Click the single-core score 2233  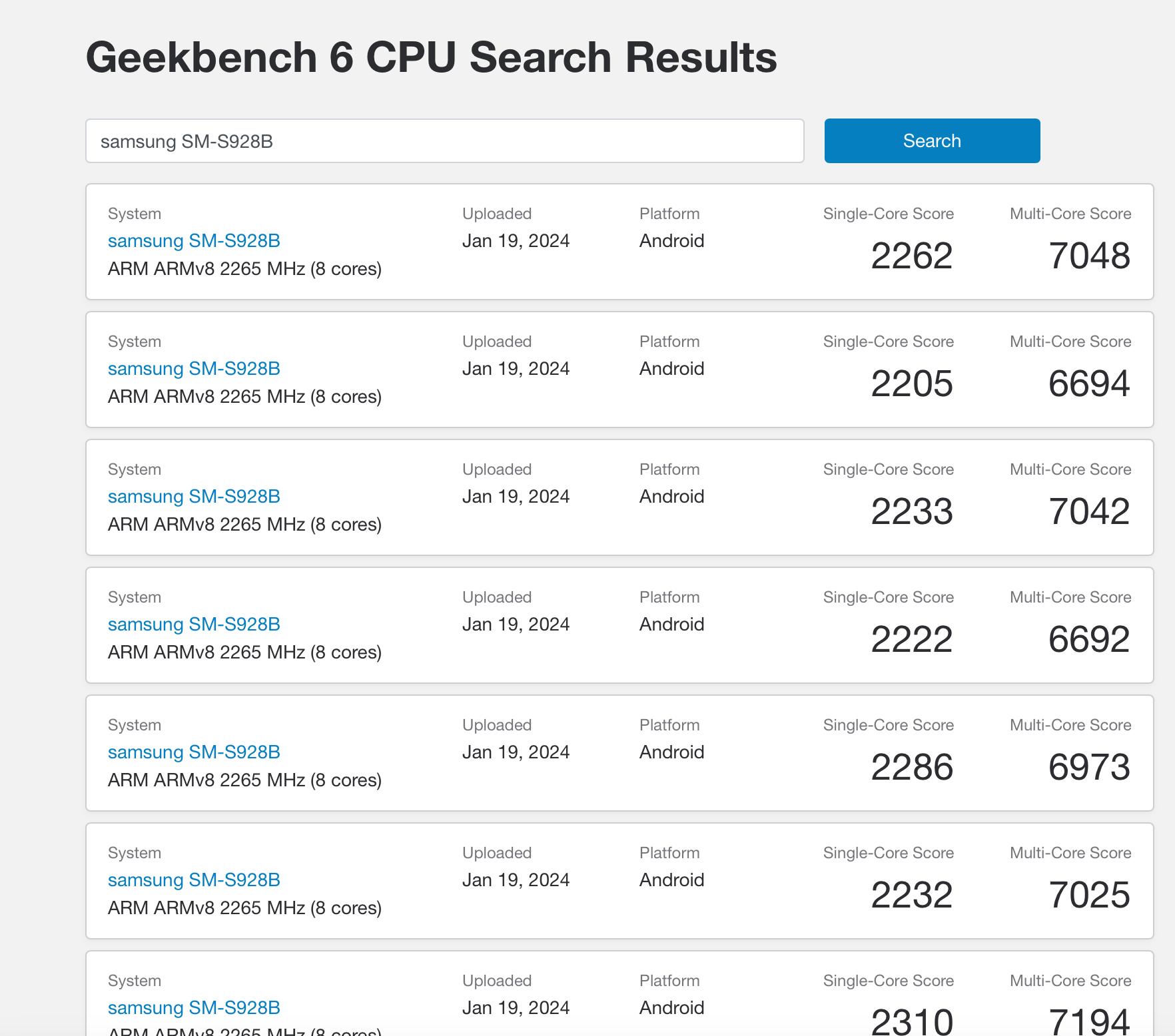point(912,511)
